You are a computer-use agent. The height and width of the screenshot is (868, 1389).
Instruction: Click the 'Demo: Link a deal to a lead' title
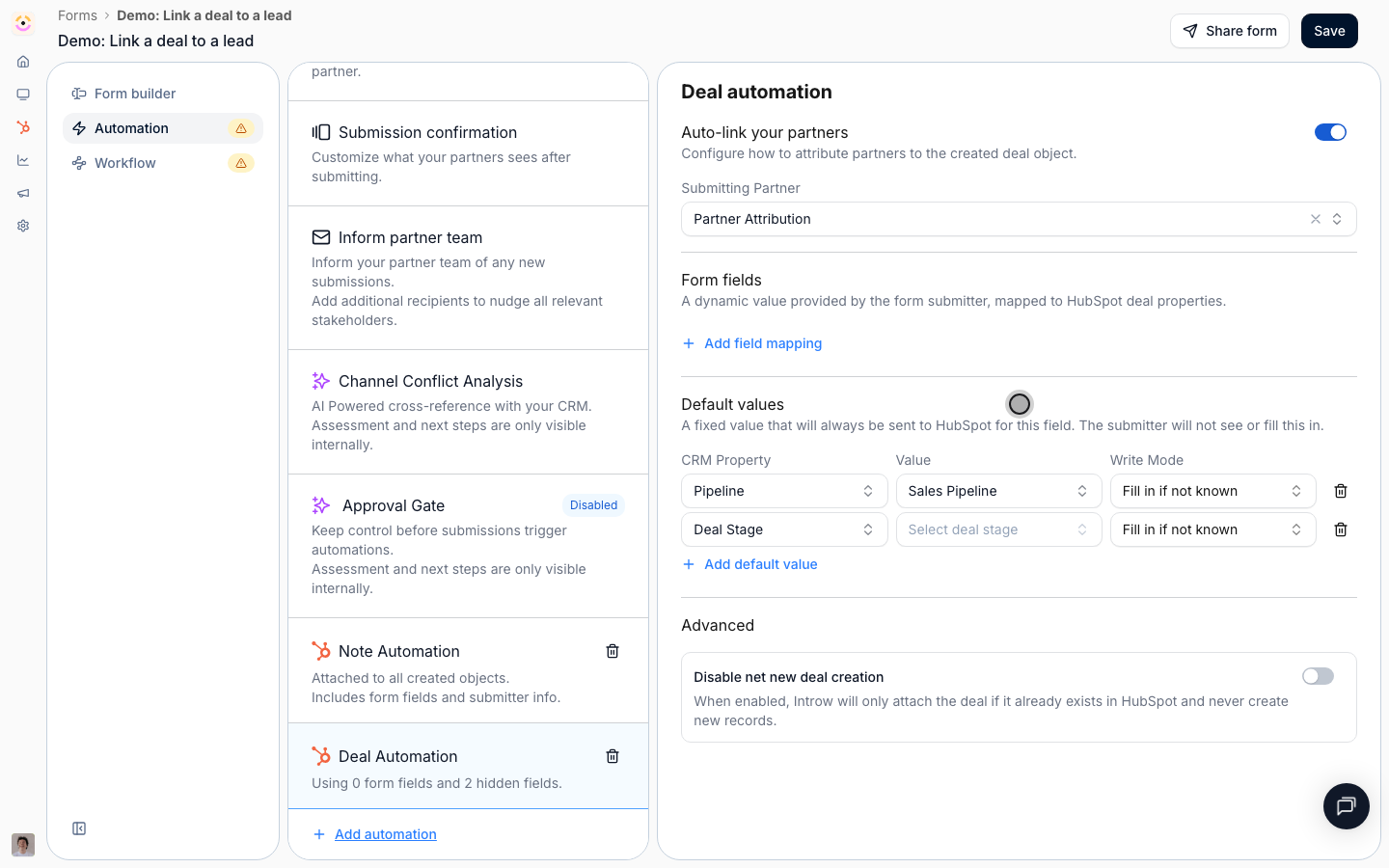coord(156,41)
